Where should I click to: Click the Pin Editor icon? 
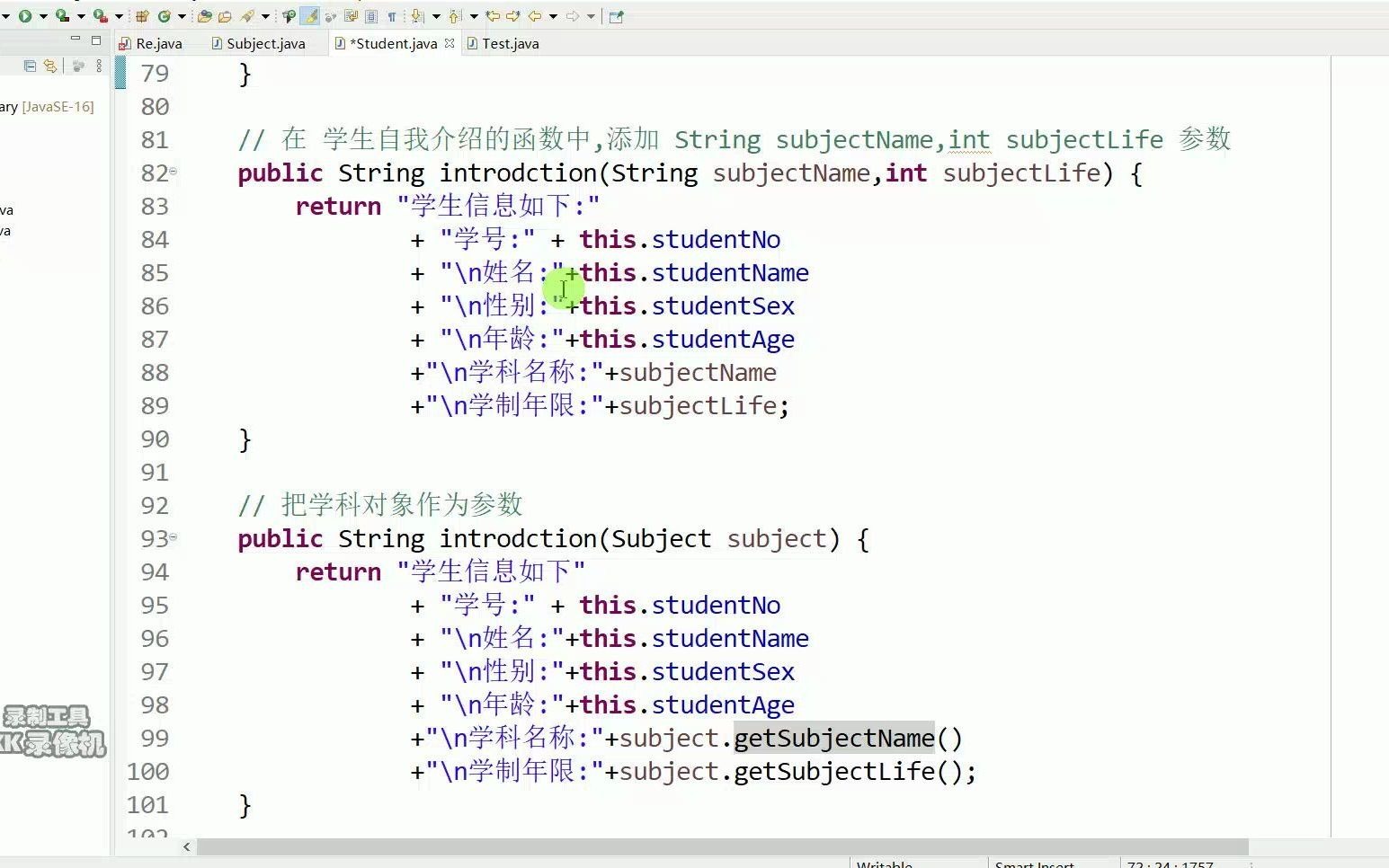(616, 16)
